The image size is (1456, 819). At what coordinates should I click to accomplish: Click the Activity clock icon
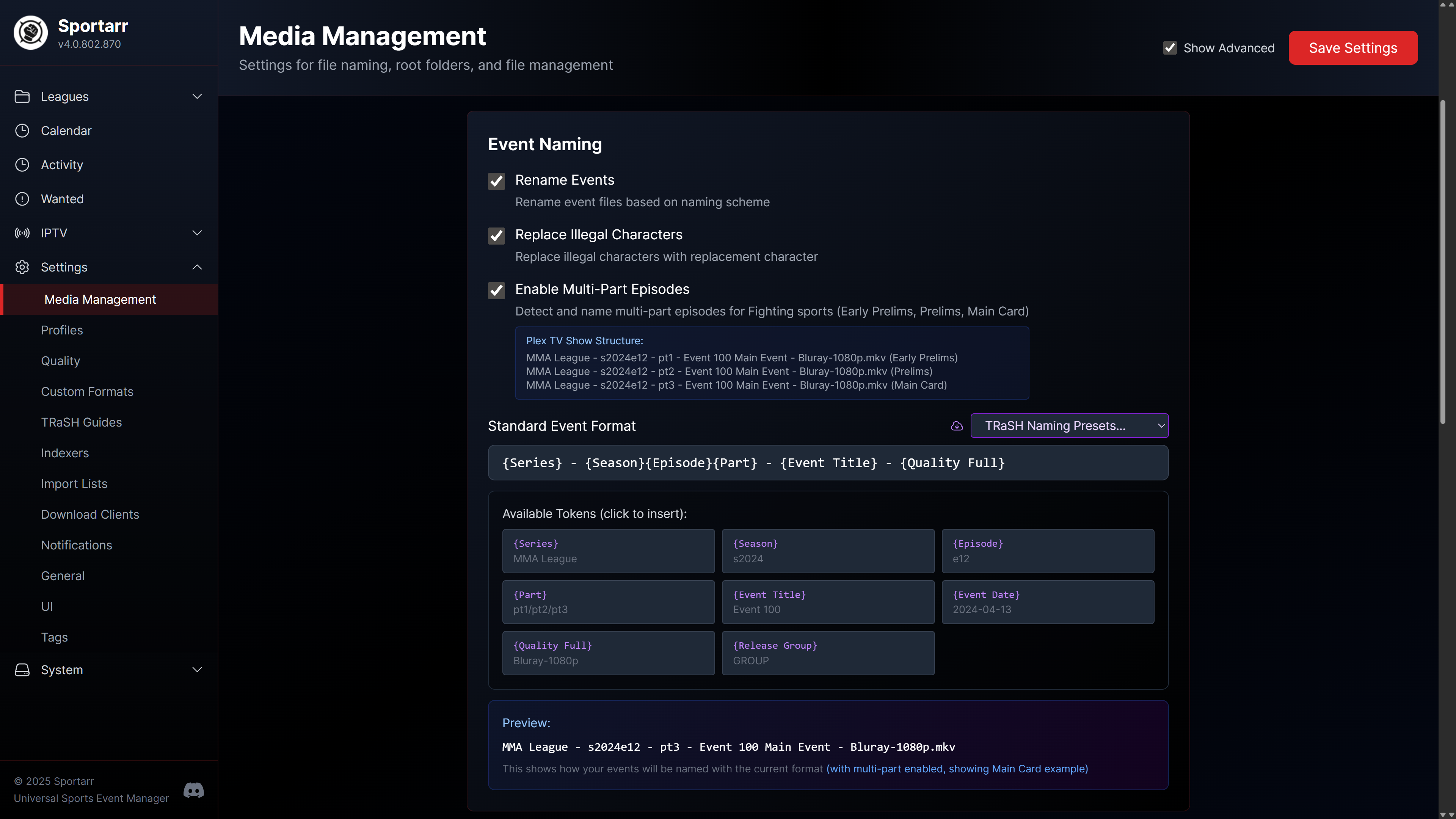(x=22, y=165)
